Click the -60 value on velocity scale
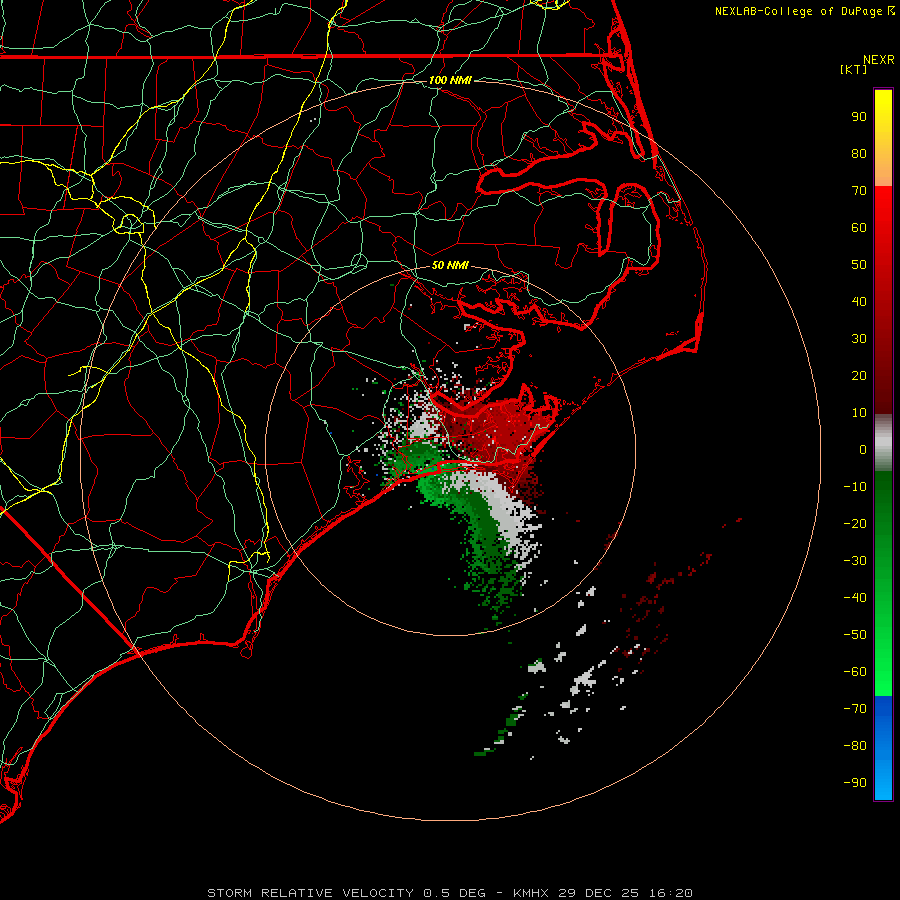 click(855, 672)
